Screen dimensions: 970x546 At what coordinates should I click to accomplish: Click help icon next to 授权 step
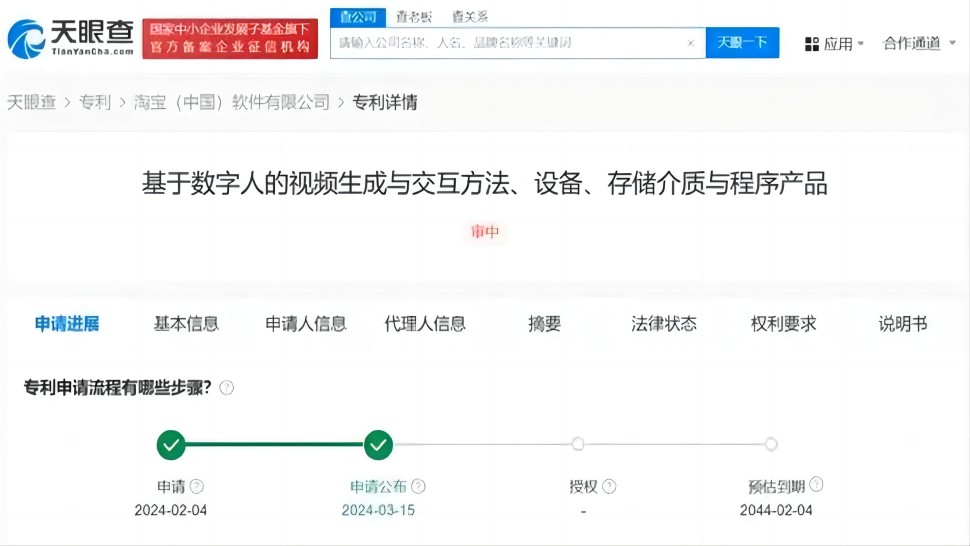(x=609, y=487)
